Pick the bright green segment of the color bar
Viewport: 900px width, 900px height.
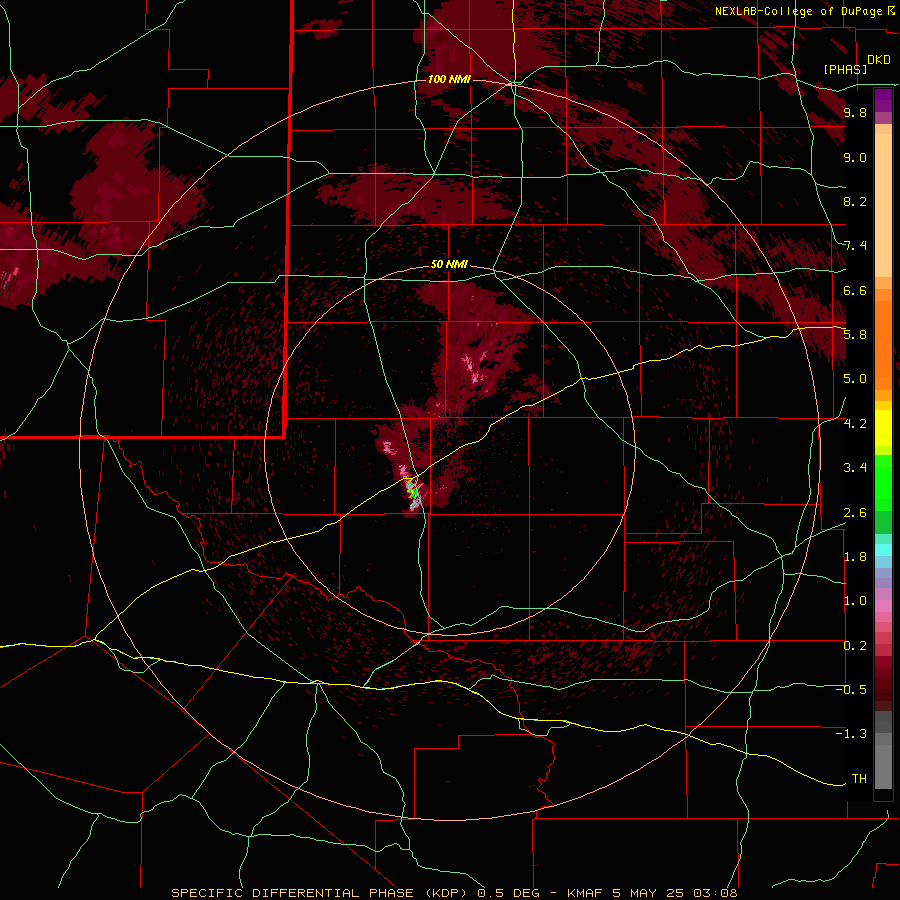click(883, 483)
